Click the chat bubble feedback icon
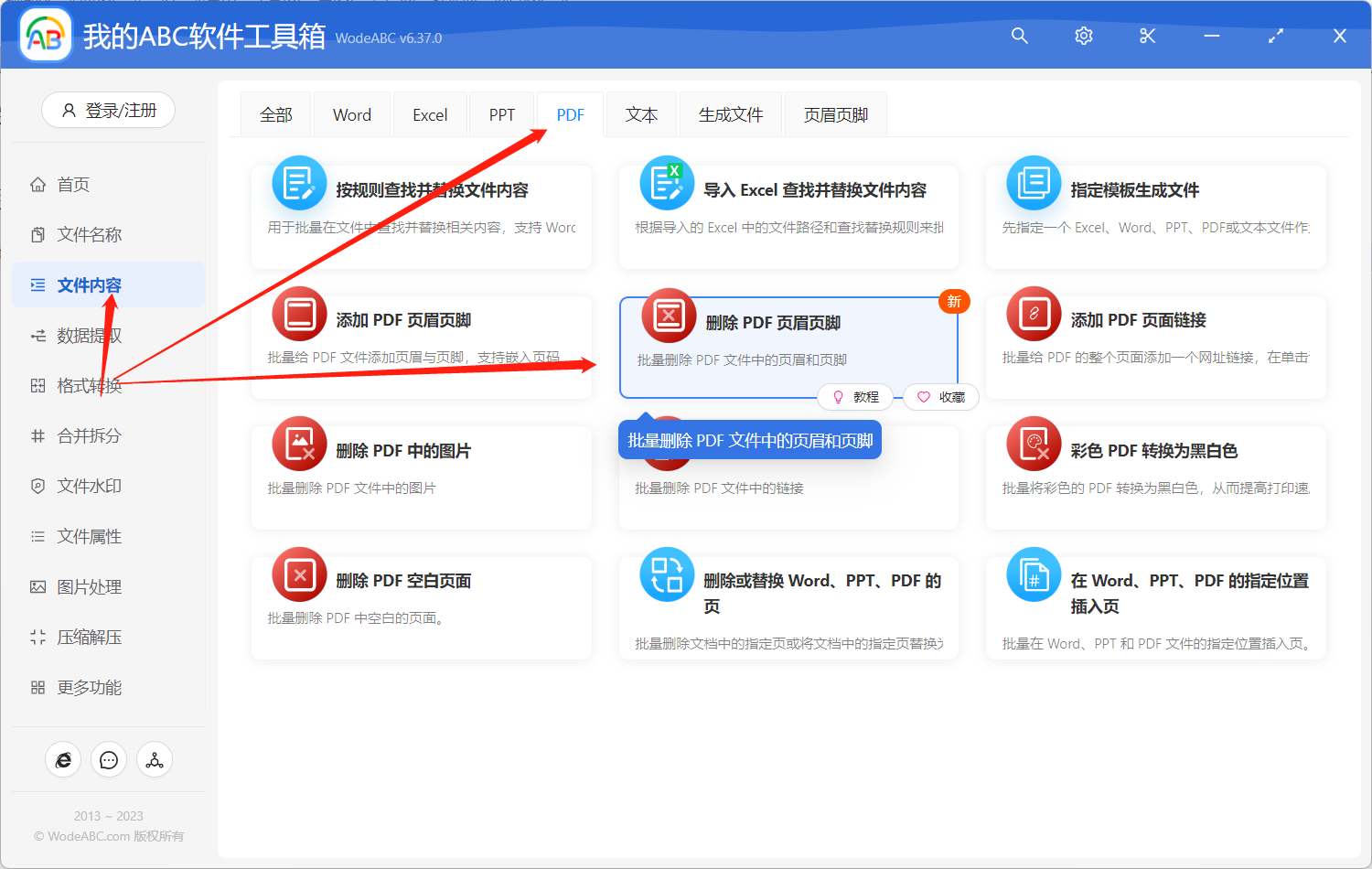This screenshot has width=1372, height=869. pyautogui.click(x=109, y=760)
